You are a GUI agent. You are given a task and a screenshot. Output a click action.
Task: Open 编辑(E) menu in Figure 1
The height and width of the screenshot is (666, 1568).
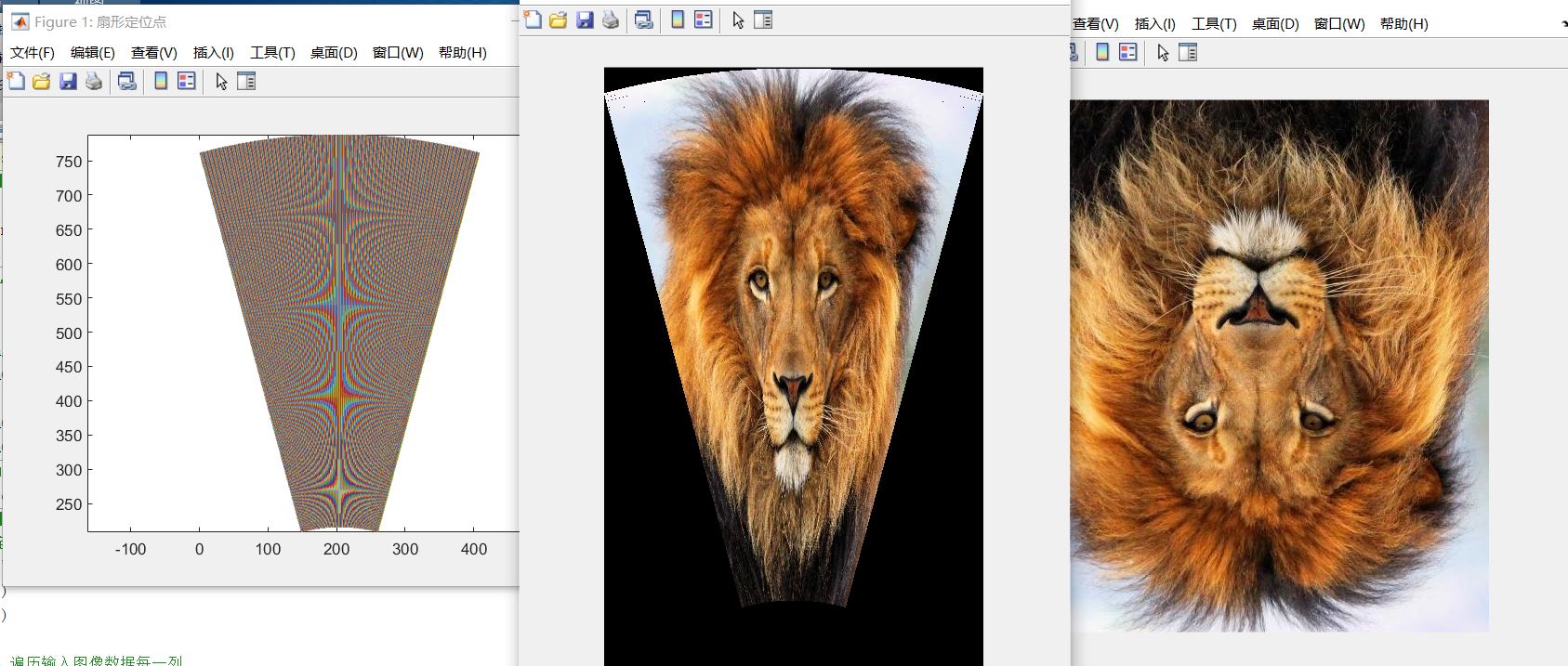coord(93,53)
